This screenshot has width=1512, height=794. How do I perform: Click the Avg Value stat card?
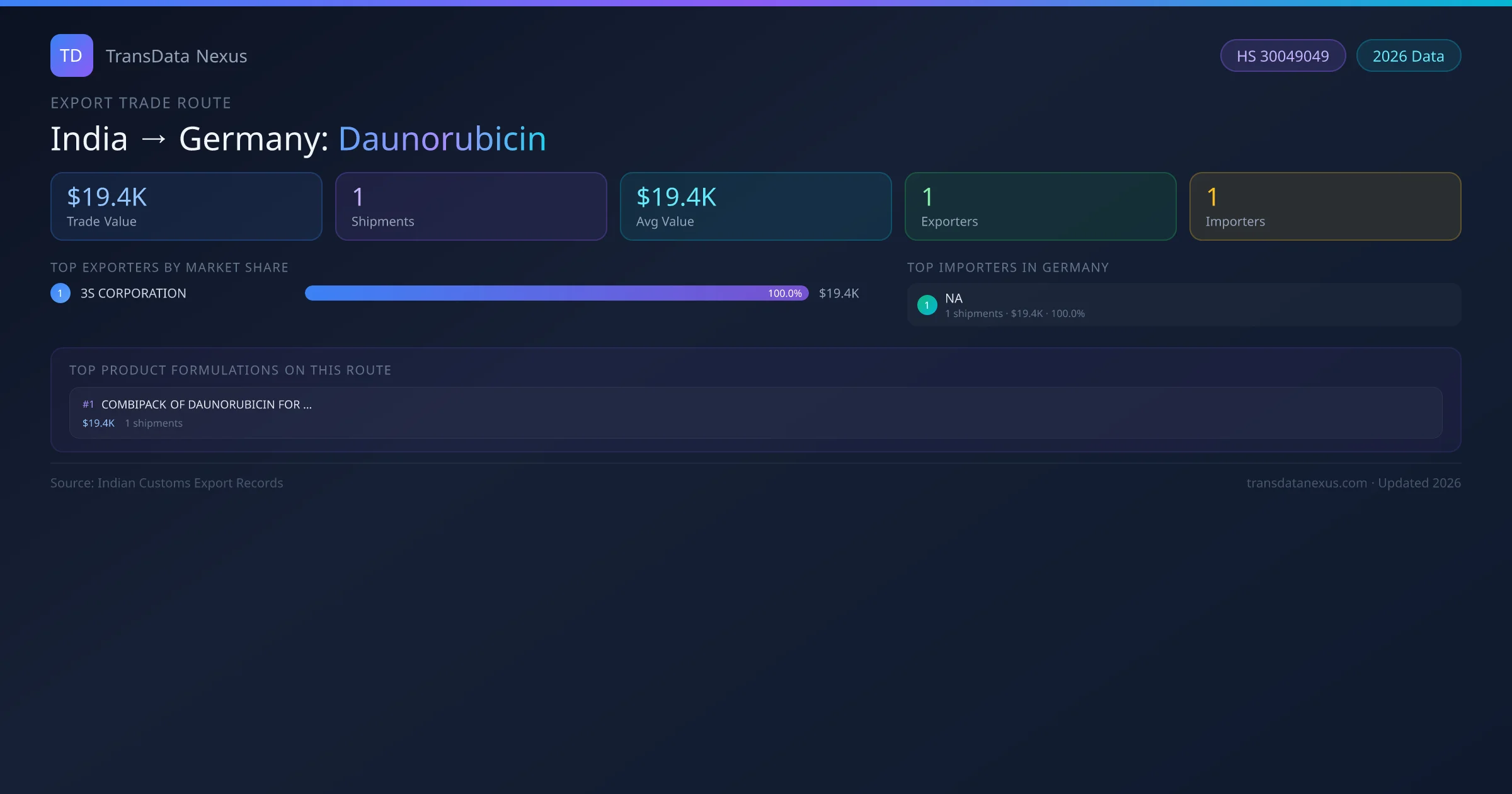(755, 206)
